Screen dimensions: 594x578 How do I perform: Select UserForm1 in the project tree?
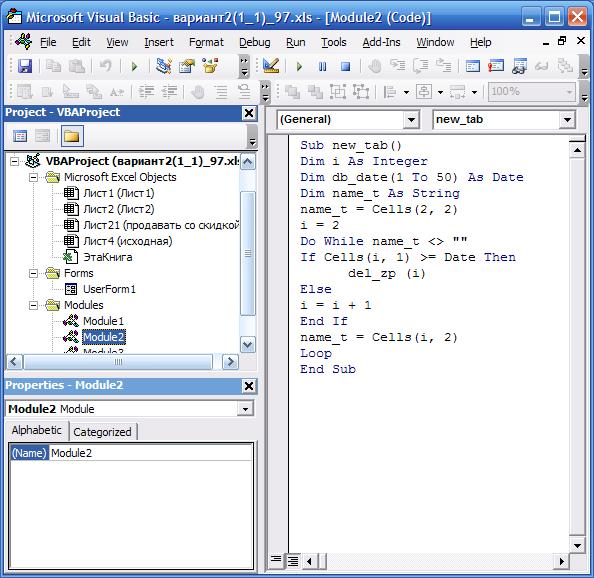click(x=109, y=289)
